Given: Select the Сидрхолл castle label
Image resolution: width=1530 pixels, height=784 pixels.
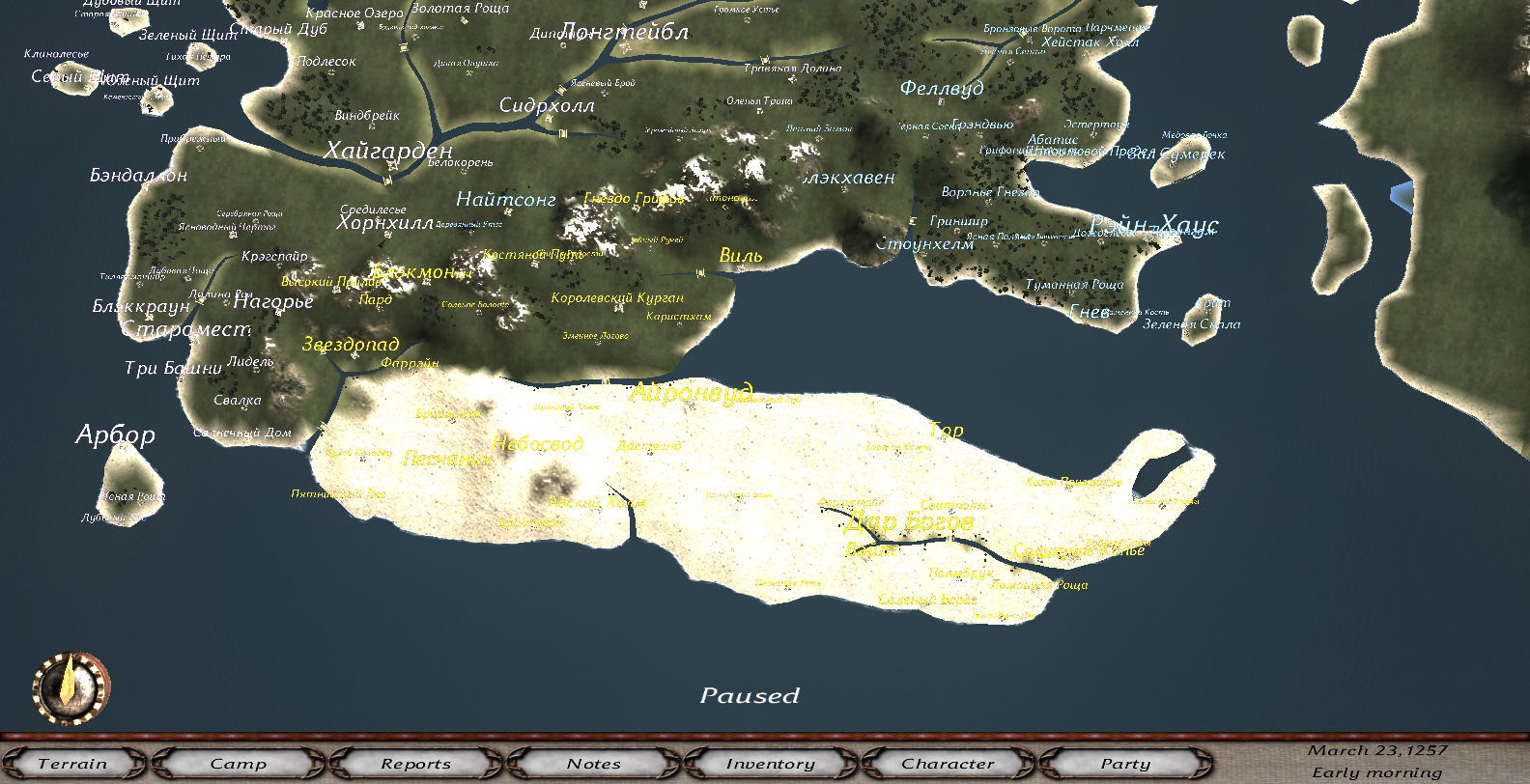Looking at the screenshot, I should coord(547,105).
